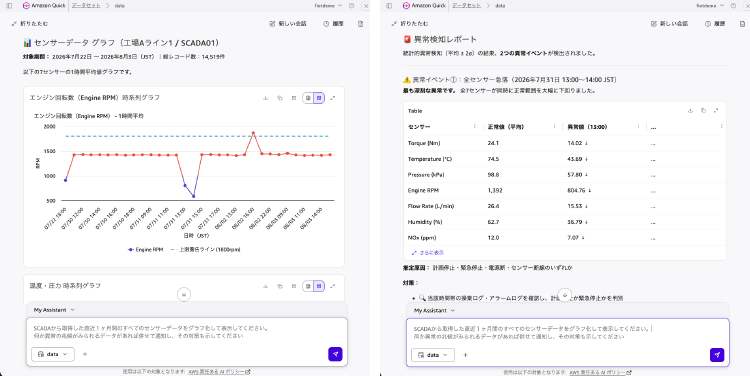Download the anomaly Table
Screen dimensions: 750x376
pos(690,111)
